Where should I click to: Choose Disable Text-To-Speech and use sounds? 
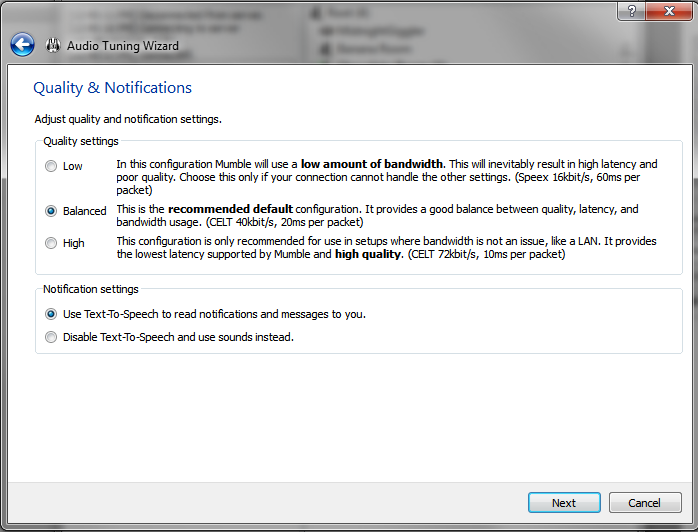pos(51,337)
